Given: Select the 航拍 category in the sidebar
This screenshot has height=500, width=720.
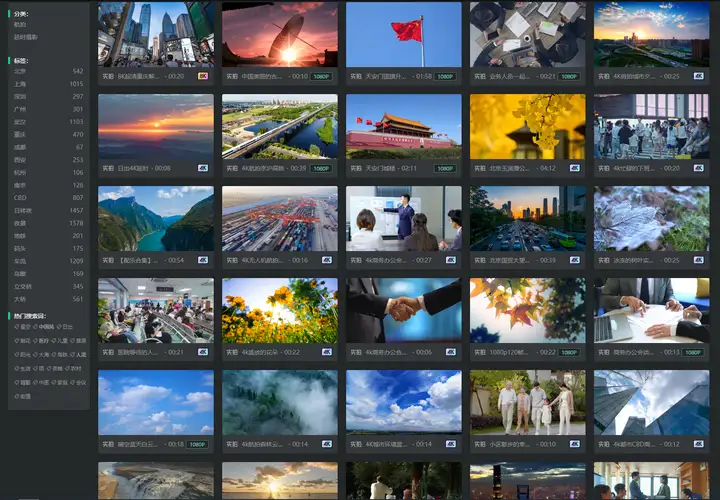Looking at the screenshot, I should click(x=20, y=24).
